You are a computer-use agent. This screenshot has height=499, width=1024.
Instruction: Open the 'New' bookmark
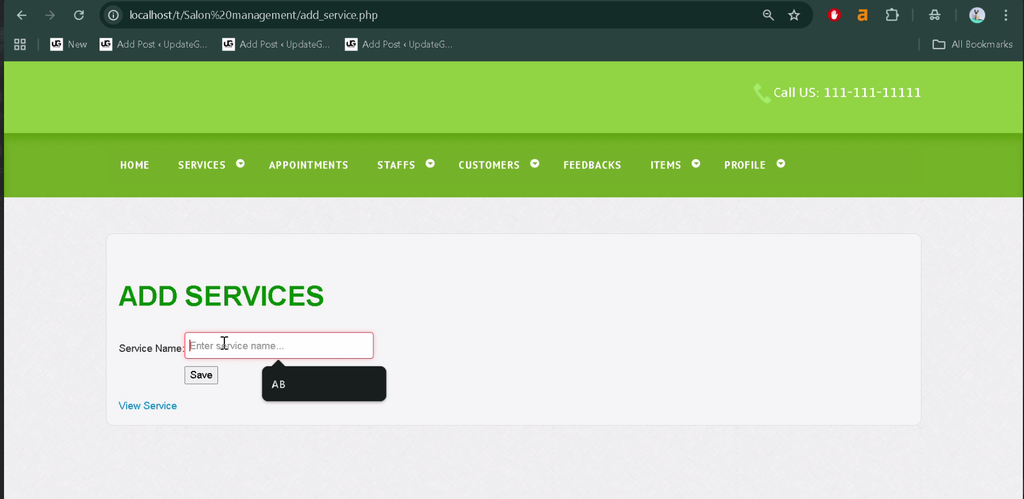[69, 44]
